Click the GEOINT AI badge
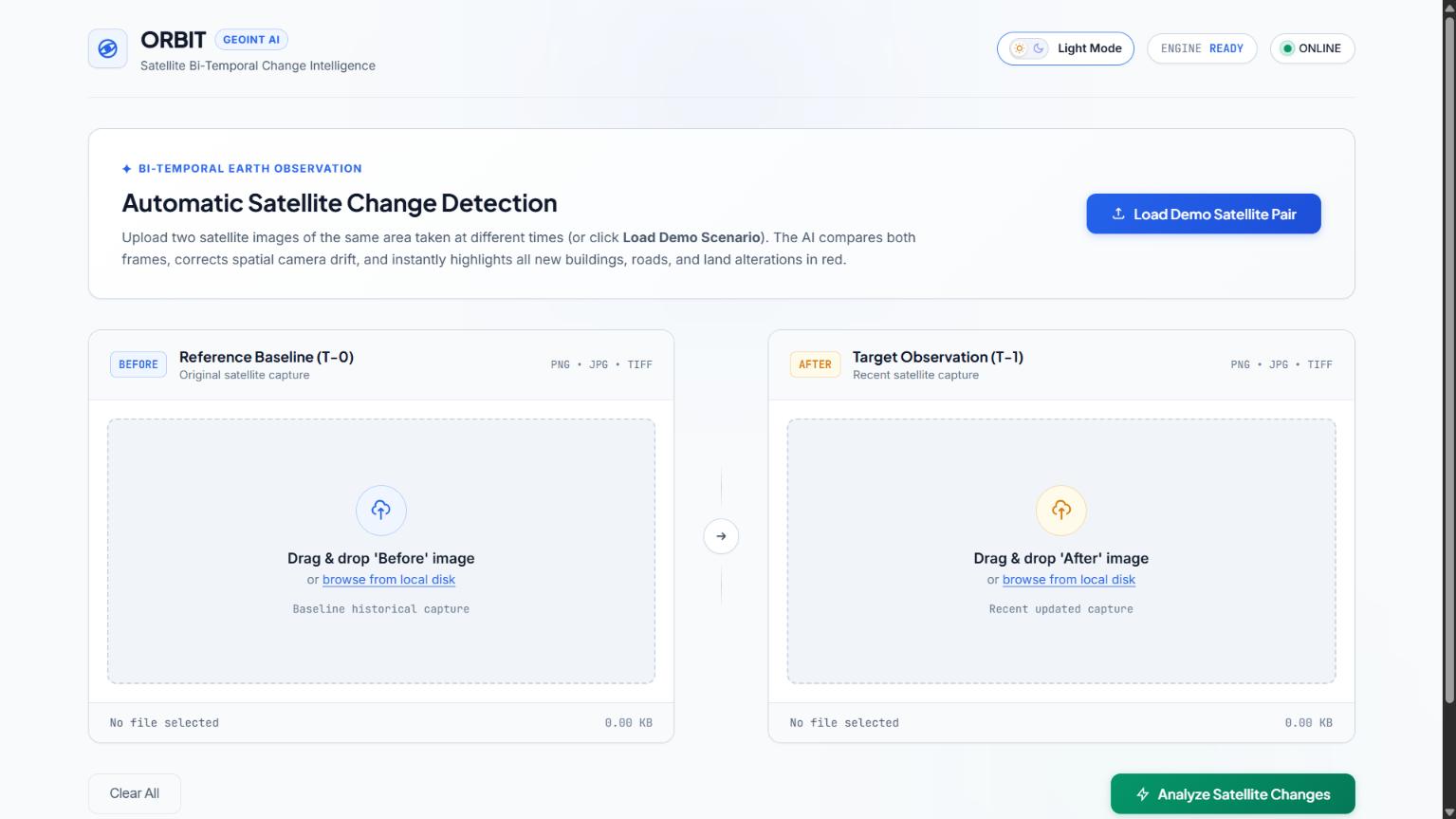 click(x=251, y=40)
